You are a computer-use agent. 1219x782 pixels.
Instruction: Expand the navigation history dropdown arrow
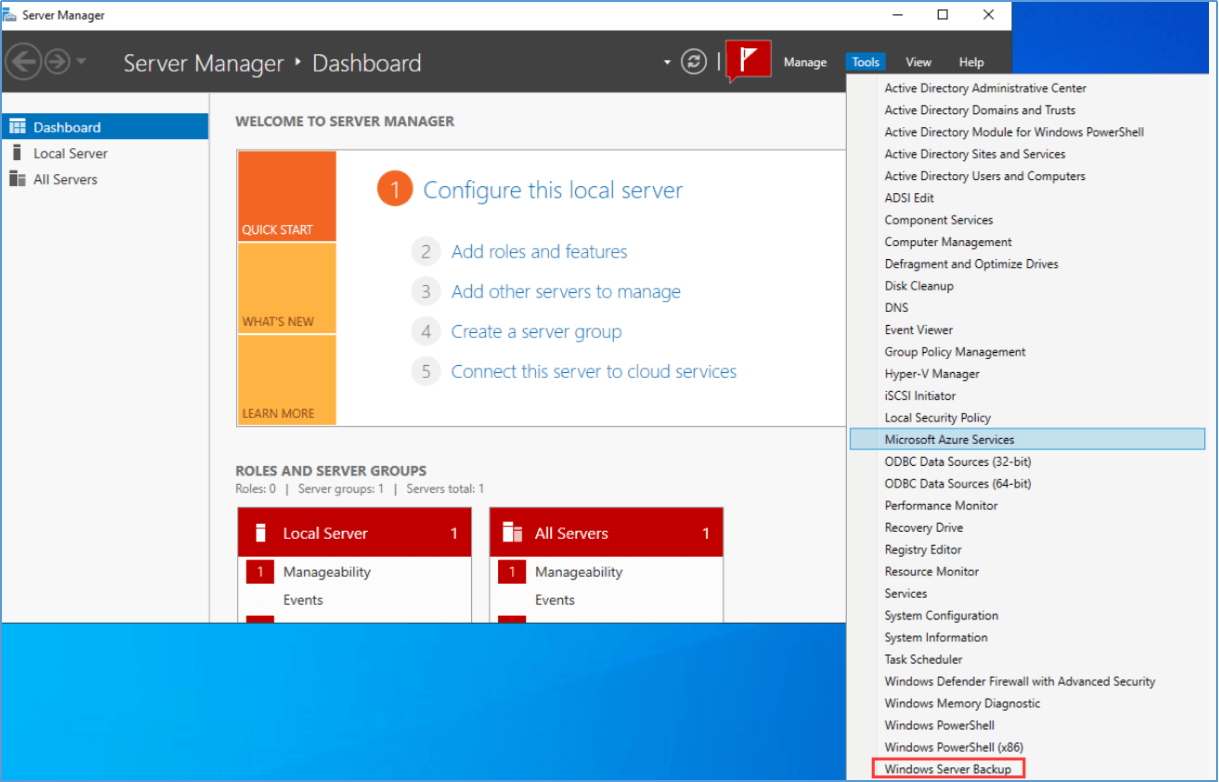pyautogui.click(x=81, y=62)
